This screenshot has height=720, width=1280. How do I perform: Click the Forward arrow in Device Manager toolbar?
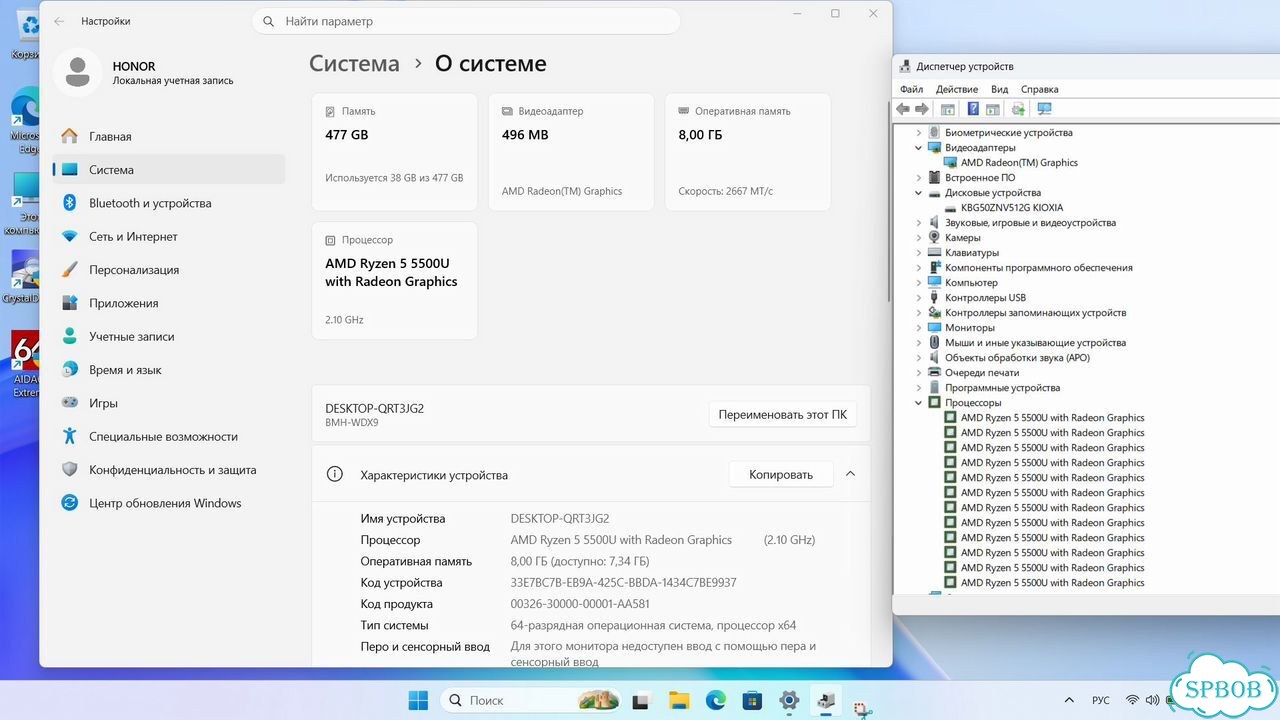[923, 109]
